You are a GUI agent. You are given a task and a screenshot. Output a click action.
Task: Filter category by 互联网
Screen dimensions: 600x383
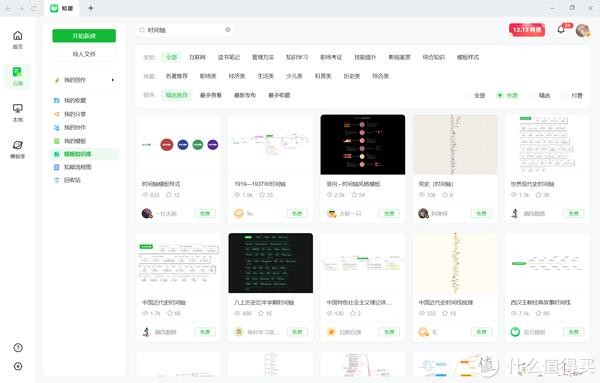(x=197, y=57)
